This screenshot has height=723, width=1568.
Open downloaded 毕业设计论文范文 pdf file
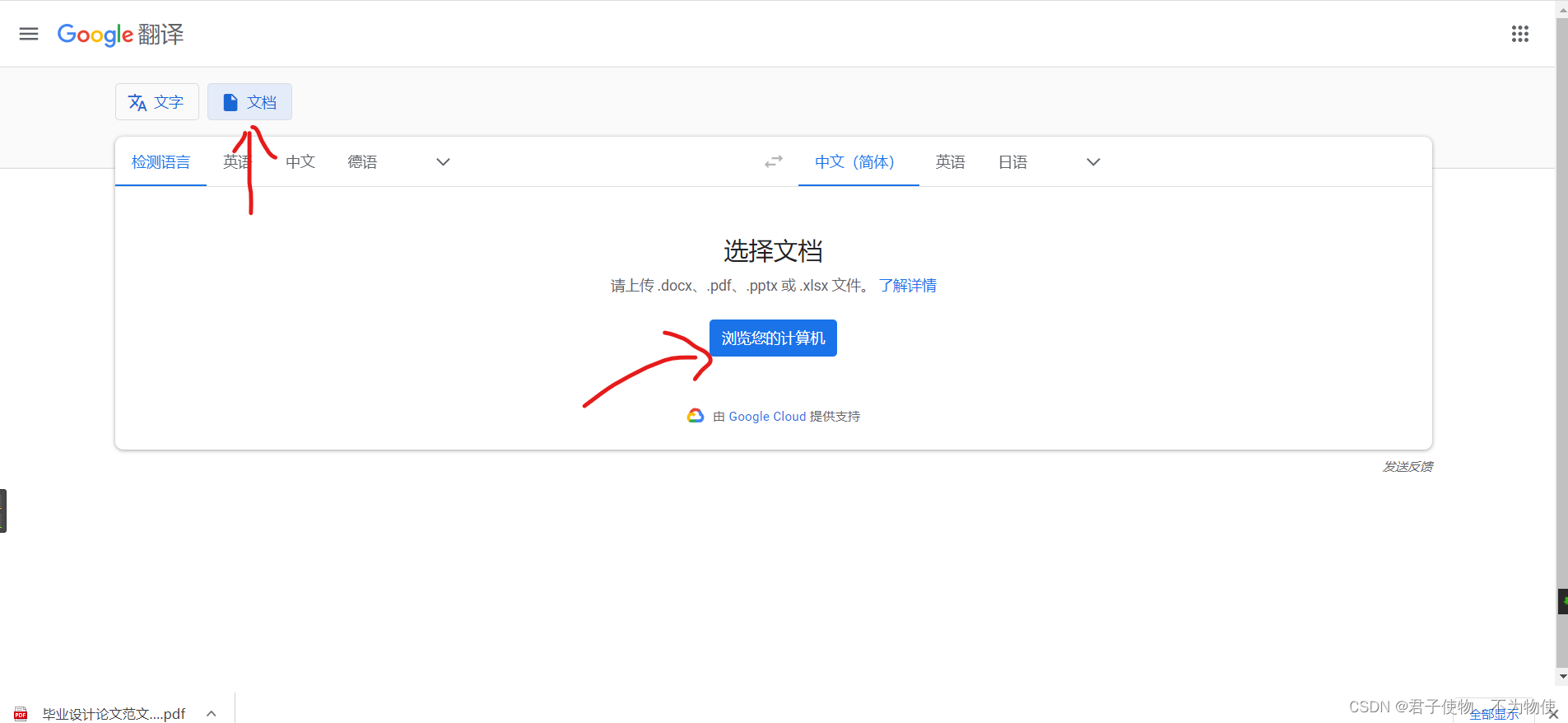[114, 714]
